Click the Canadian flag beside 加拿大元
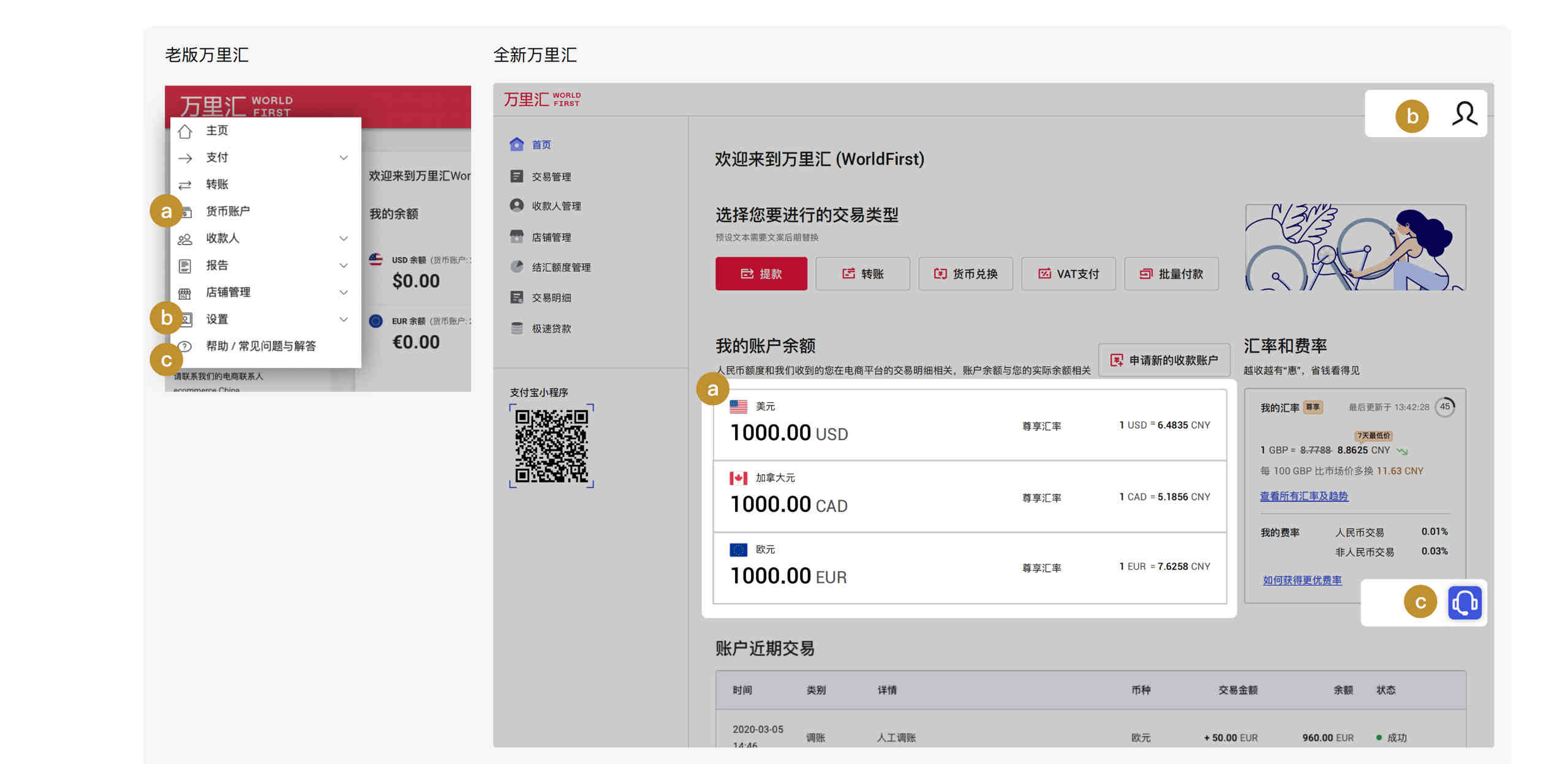Viewport: 1568px width, 764px height. pyautogui.click(x=739, y=478)
